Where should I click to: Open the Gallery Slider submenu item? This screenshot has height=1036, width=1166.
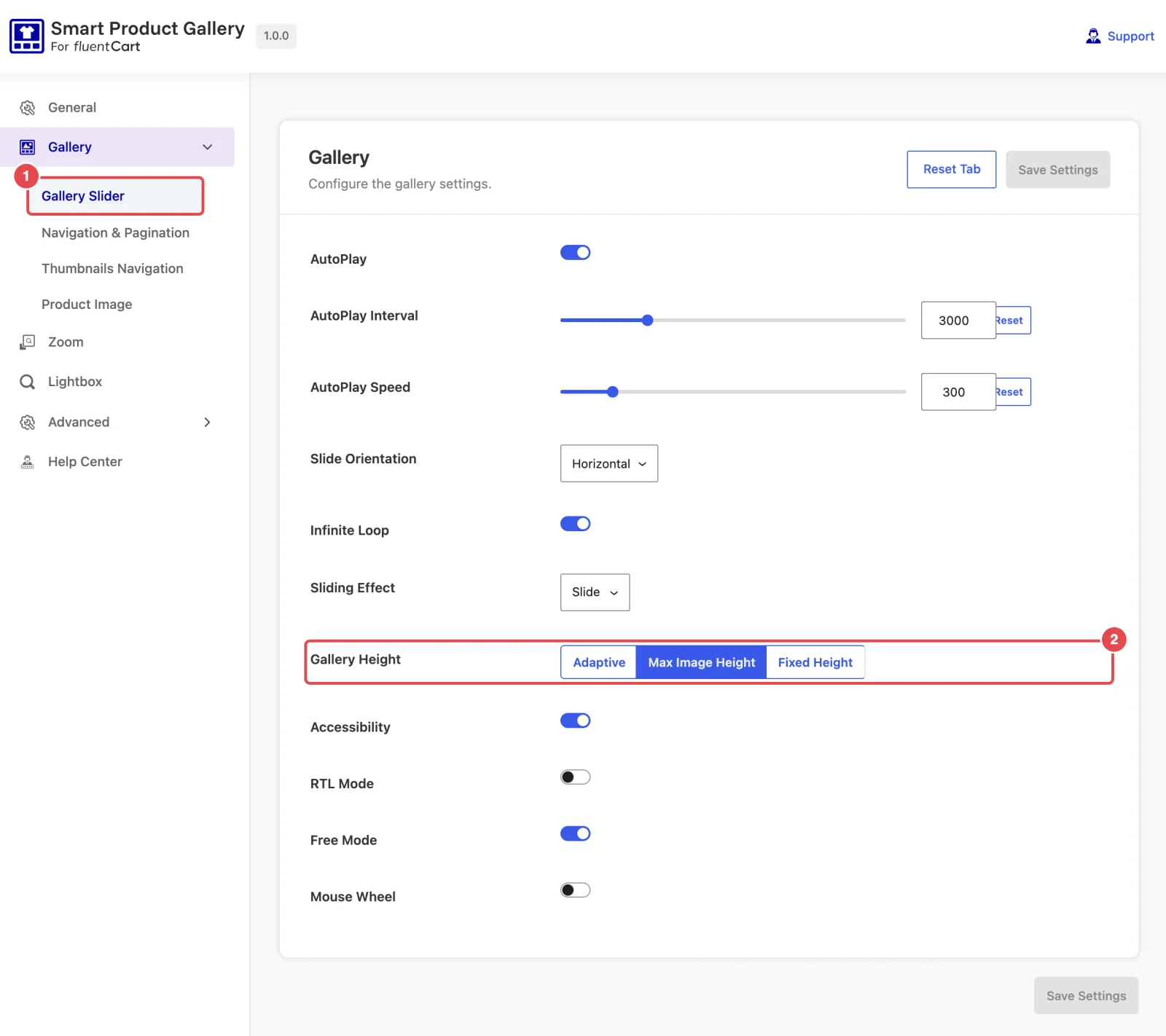(115, 196)
